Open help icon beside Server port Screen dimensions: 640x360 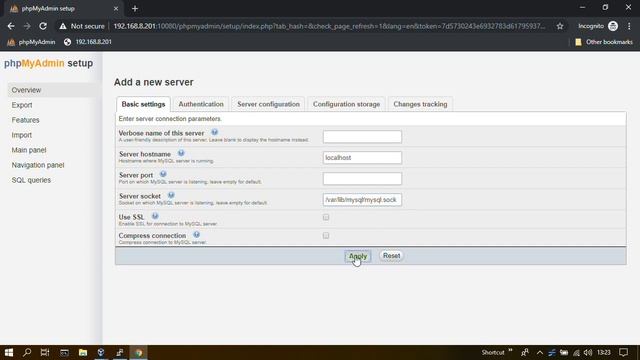tap(163, 174)
